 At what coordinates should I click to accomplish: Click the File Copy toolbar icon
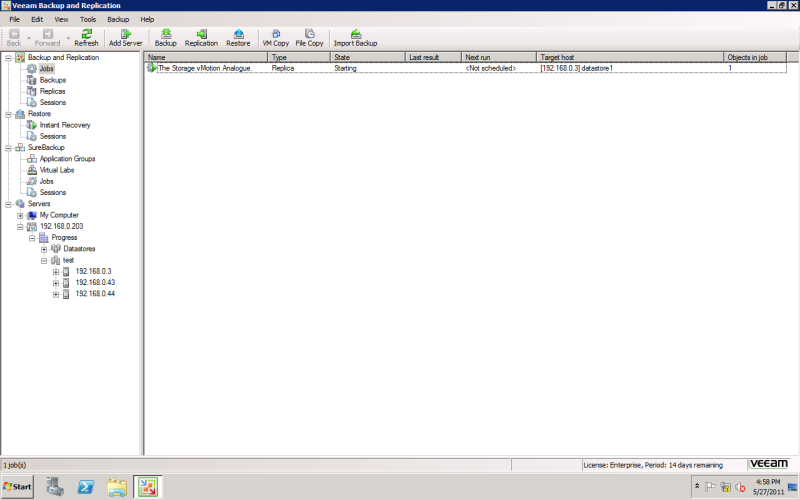(309, 34)
